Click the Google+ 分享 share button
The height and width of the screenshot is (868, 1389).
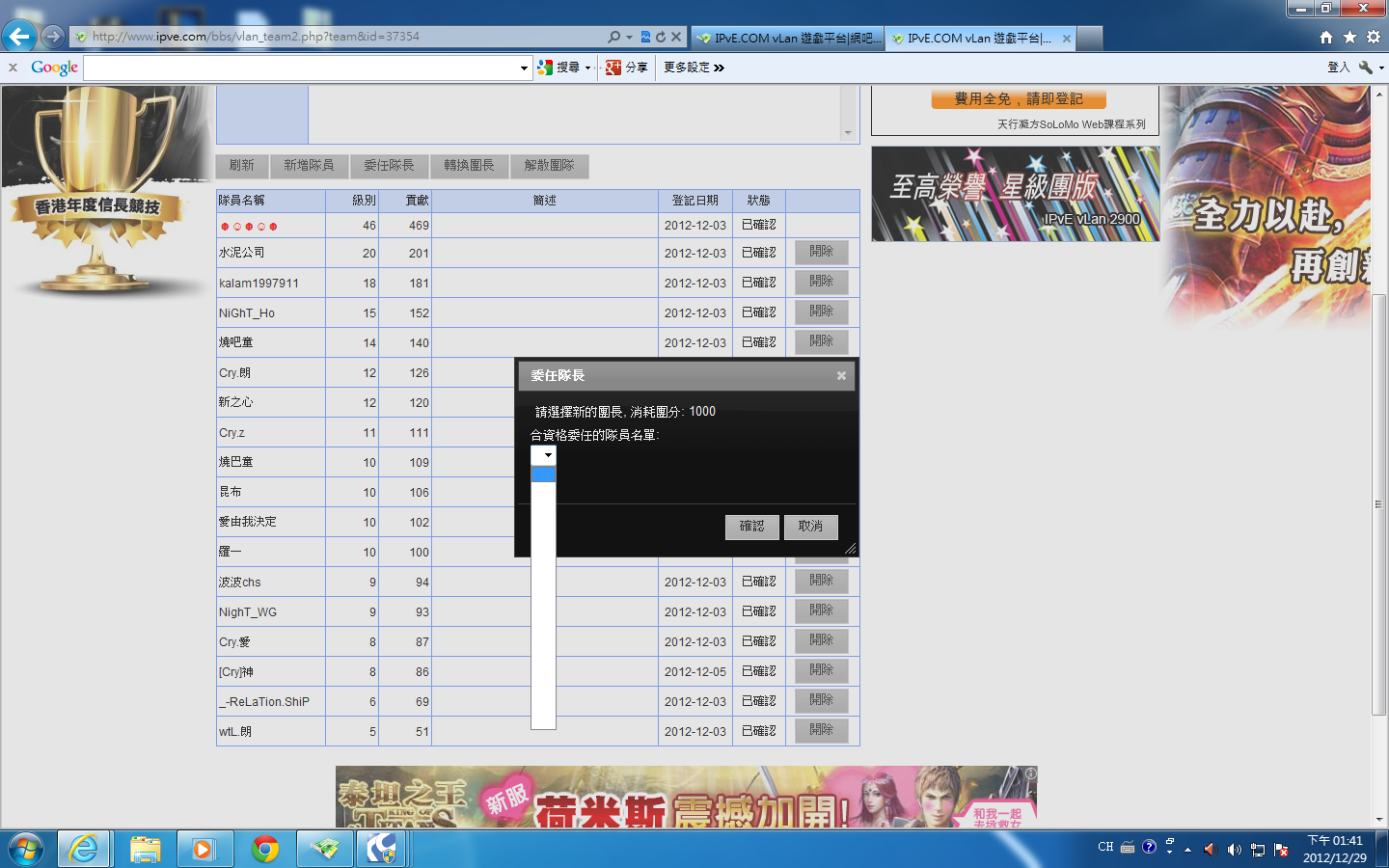coord(626,68)
